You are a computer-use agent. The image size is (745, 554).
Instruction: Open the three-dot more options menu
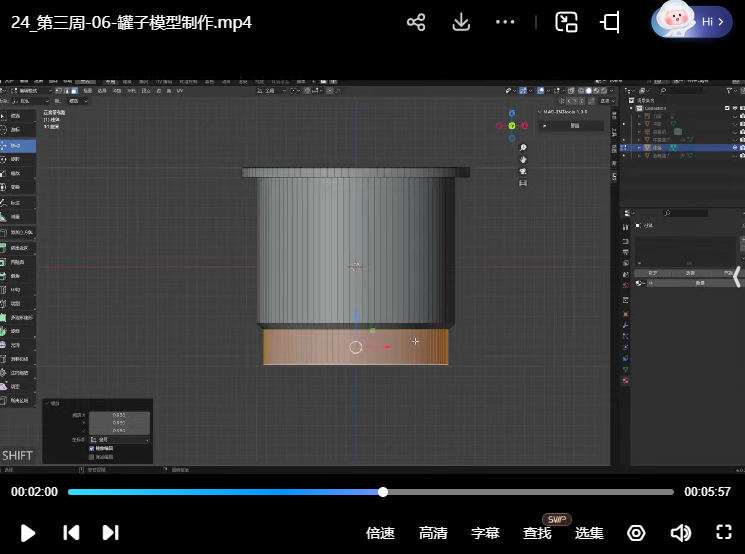click(x=505, y=22)
